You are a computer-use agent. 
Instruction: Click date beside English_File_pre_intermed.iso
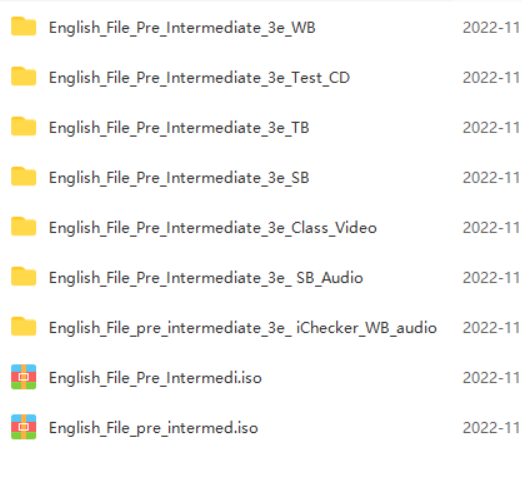492,428
